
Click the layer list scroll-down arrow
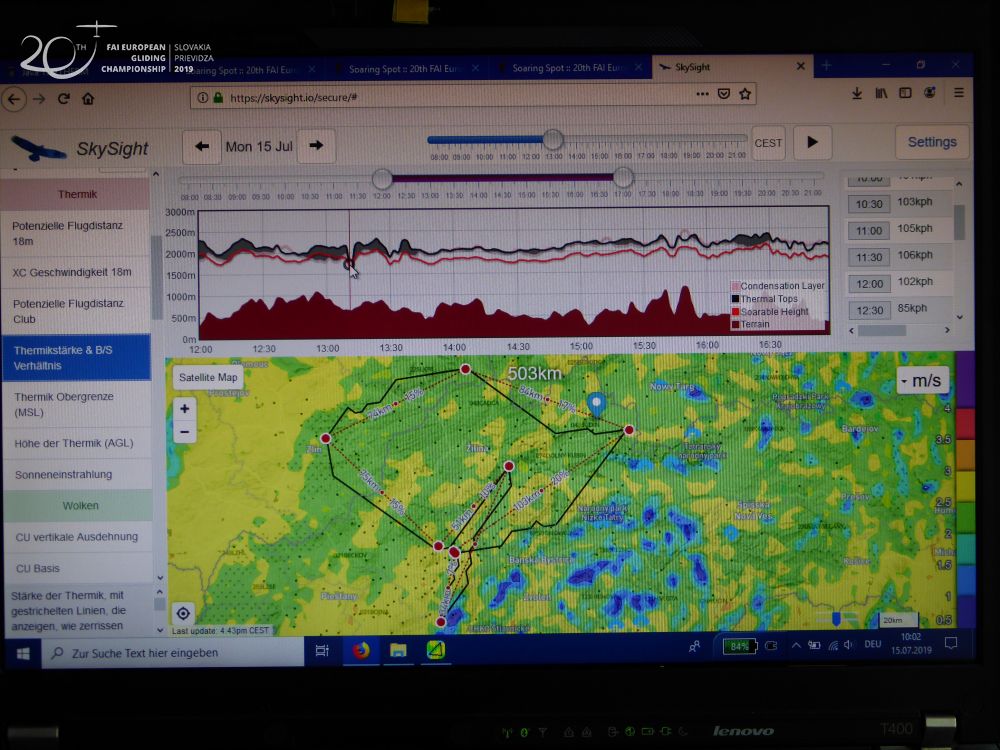pyautogui.click(x=159, y=578)
